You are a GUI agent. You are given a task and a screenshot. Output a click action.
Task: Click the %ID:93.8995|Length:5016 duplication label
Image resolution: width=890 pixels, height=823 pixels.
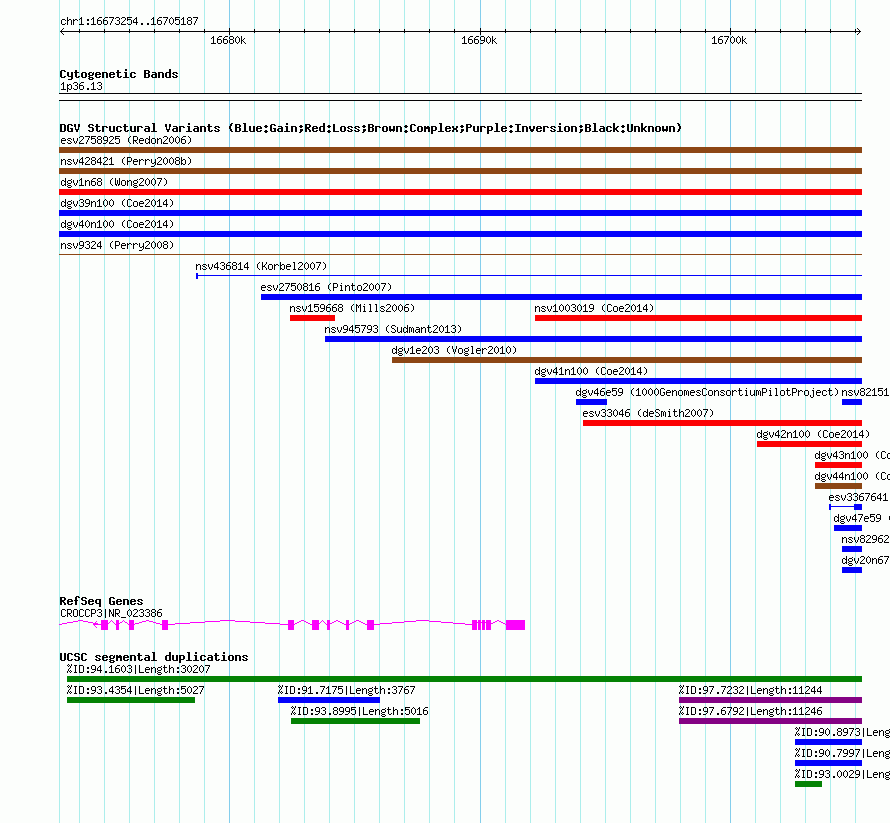point(360,711)
